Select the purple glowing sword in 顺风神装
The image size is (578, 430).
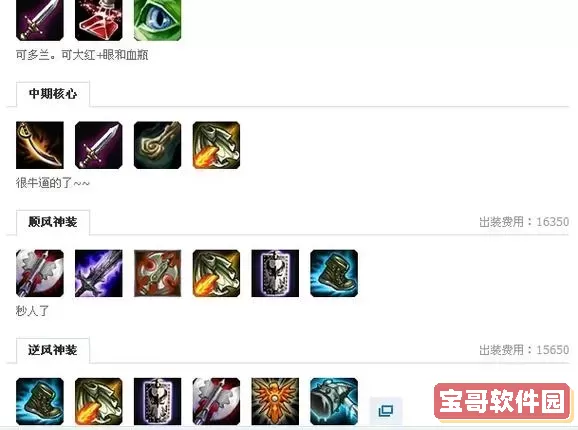(x=98, y=273)
